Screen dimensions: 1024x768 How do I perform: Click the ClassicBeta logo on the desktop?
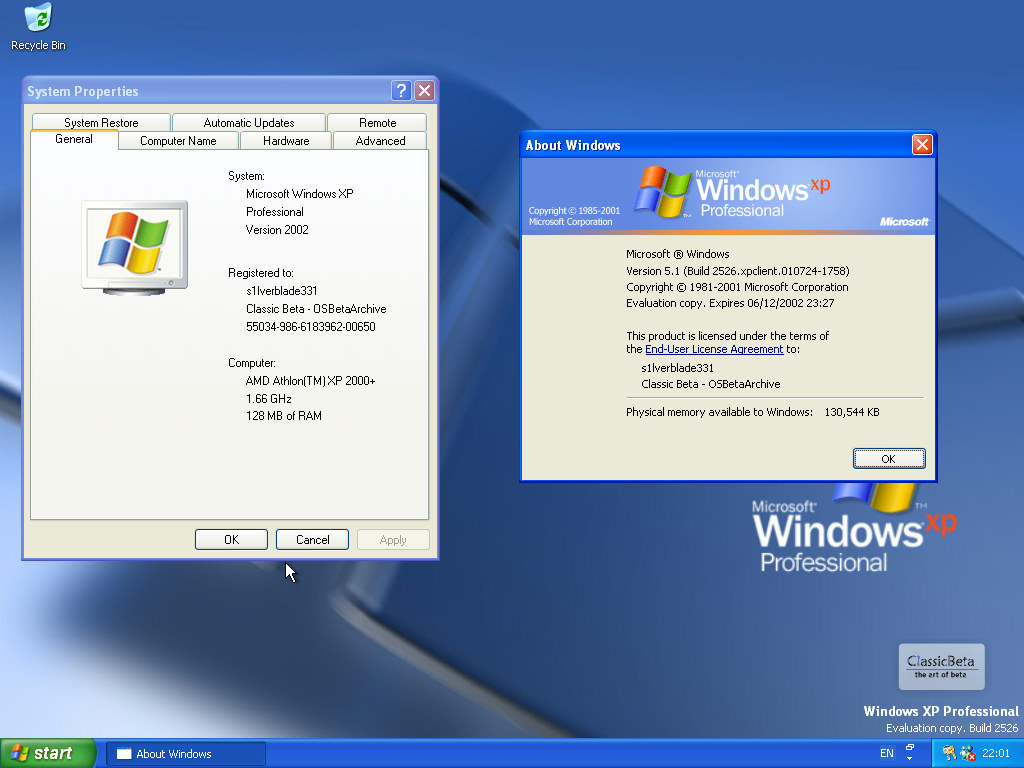click(x=940, y=666)
